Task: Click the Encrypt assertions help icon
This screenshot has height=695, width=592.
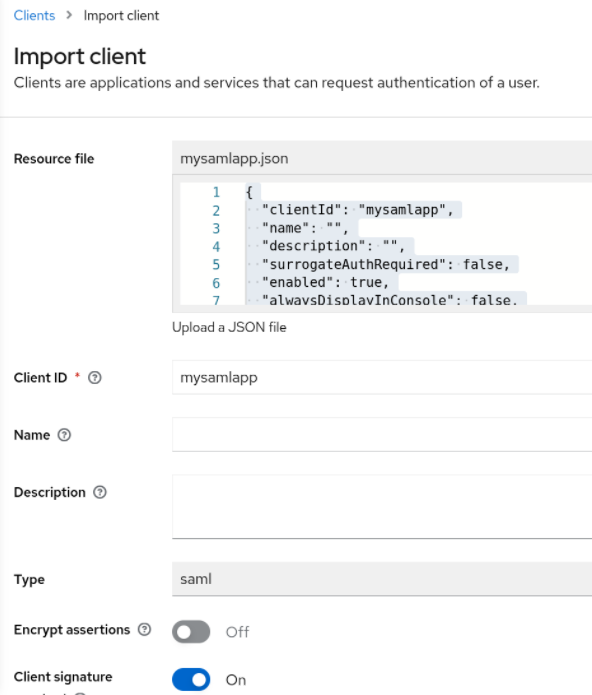Action: pos(144,629)
